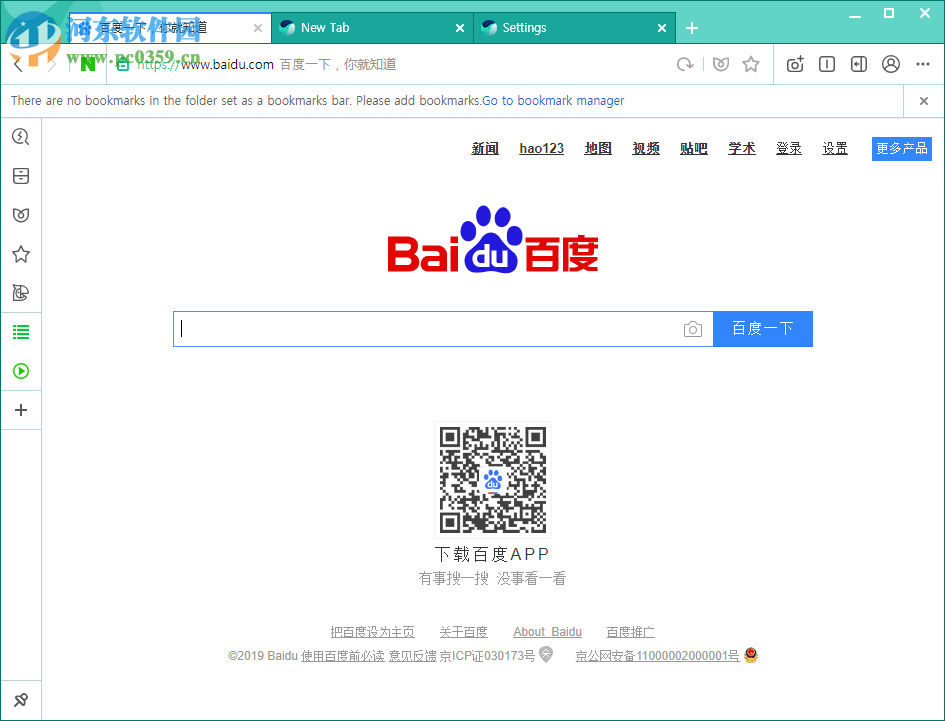Screen dimensions: 945x721
Task: Switch to the New Tab tab
Action: (372, 28)
